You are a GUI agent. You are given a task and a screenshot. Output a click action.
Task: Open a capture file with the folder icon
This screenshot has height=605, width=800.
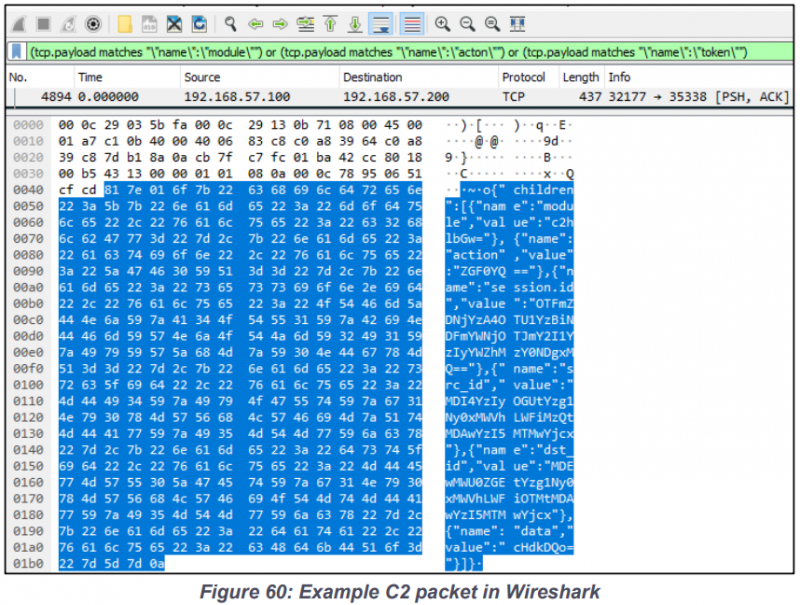pyautogui.click(x=125, y=24)
